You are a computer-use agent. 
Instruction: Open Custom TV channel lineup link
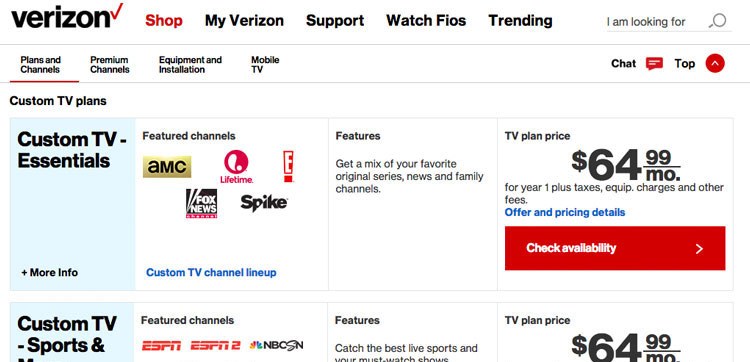211,273
